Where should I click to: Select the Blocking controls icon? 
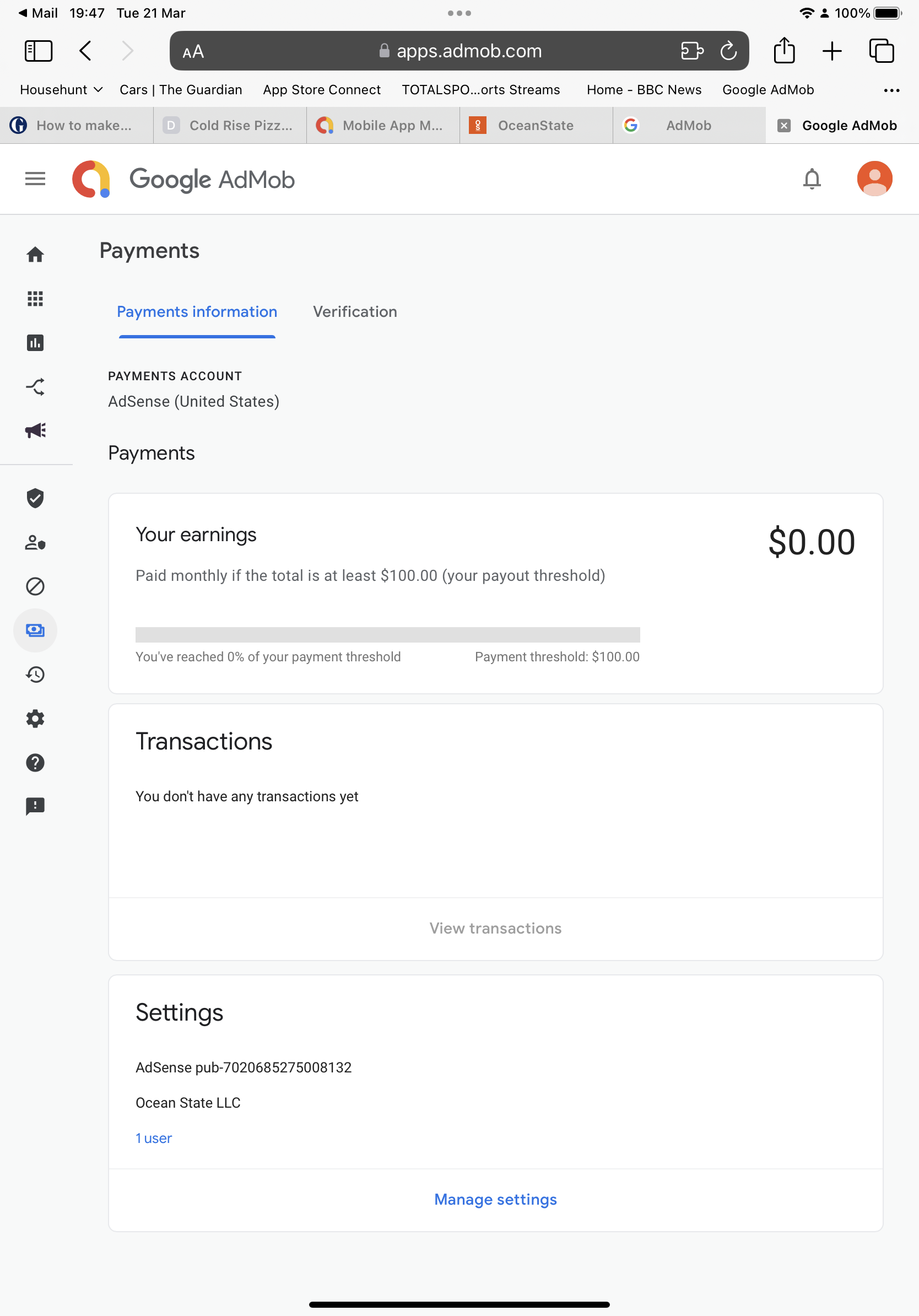(x=35, y=586)
